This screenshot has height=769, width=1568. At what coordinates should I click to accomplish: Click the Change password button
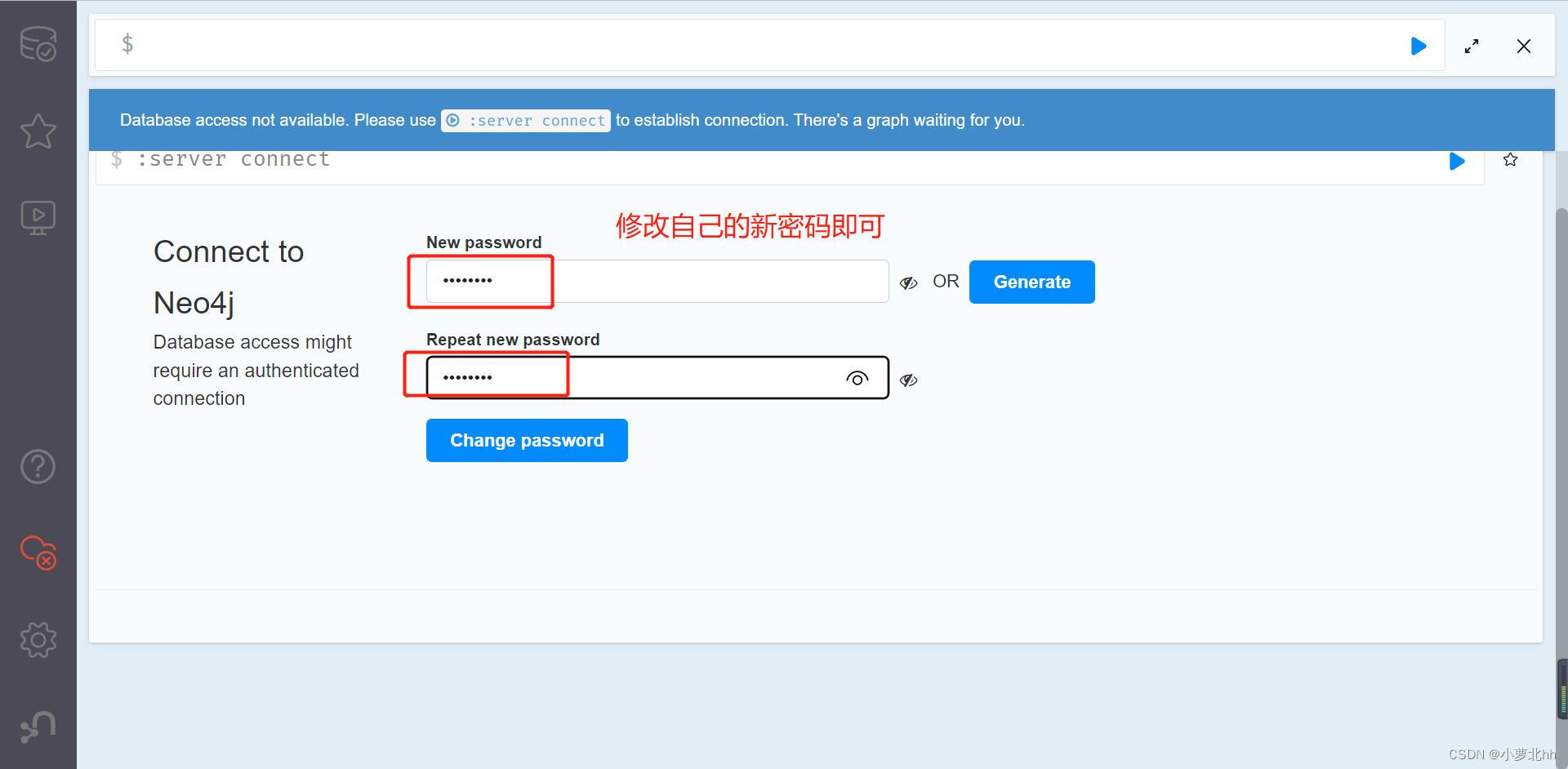click(527, 440)
